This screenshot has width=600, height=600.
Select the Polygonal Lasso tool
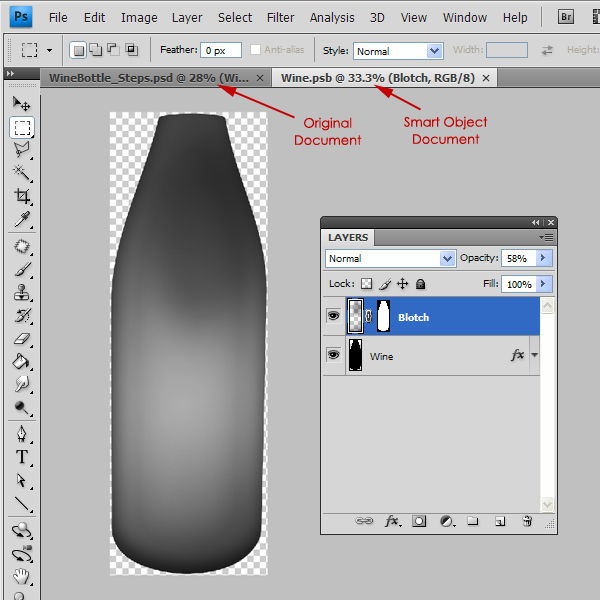click(21, 150)
